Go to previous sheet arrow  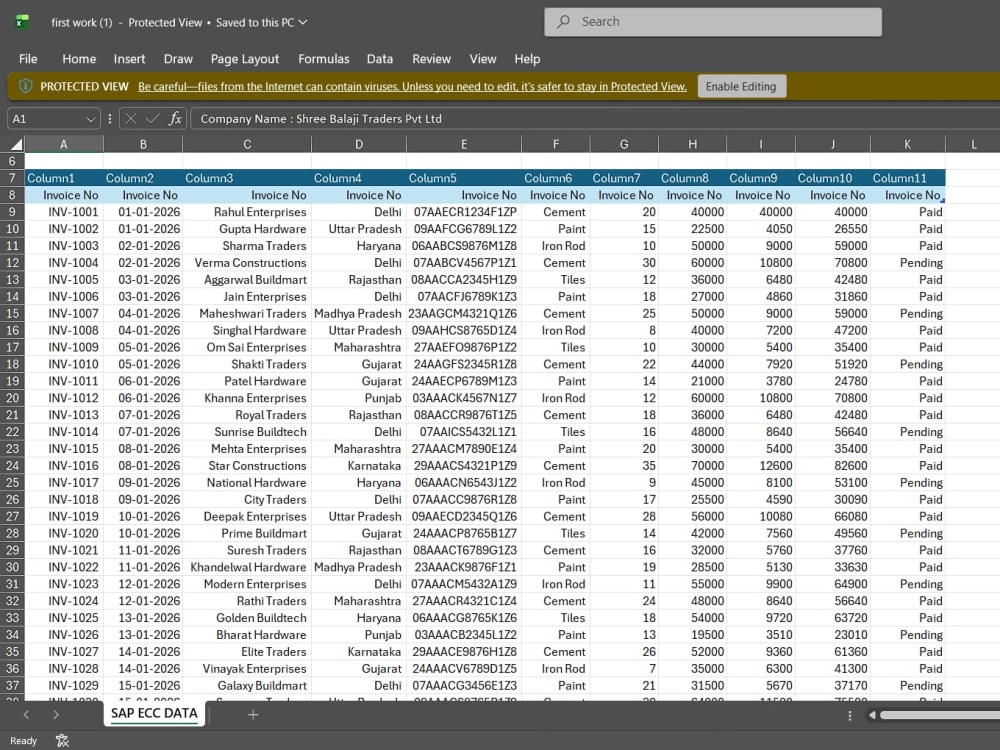26,715
